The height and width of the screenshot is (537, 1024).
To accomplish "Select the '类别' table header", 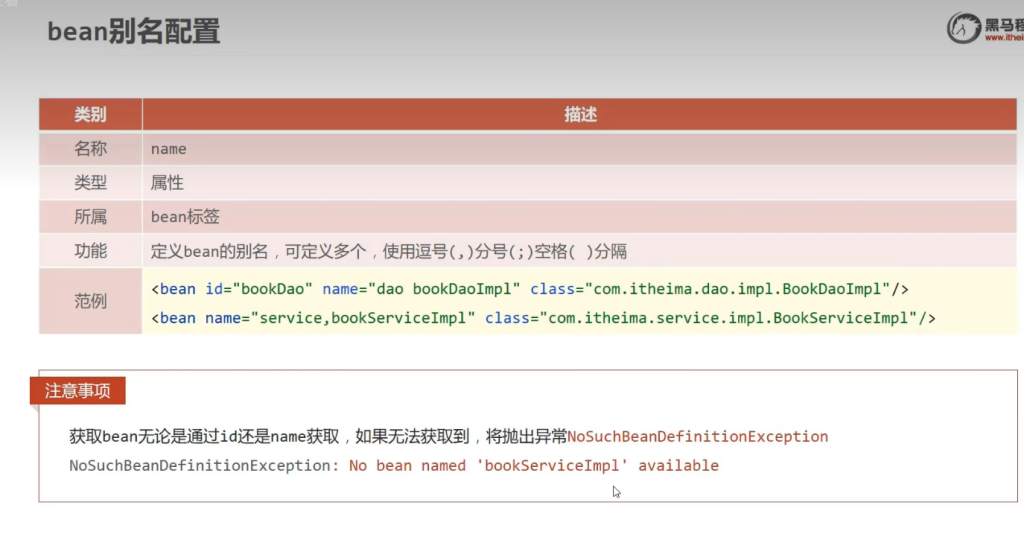I will tap(90, 114).
